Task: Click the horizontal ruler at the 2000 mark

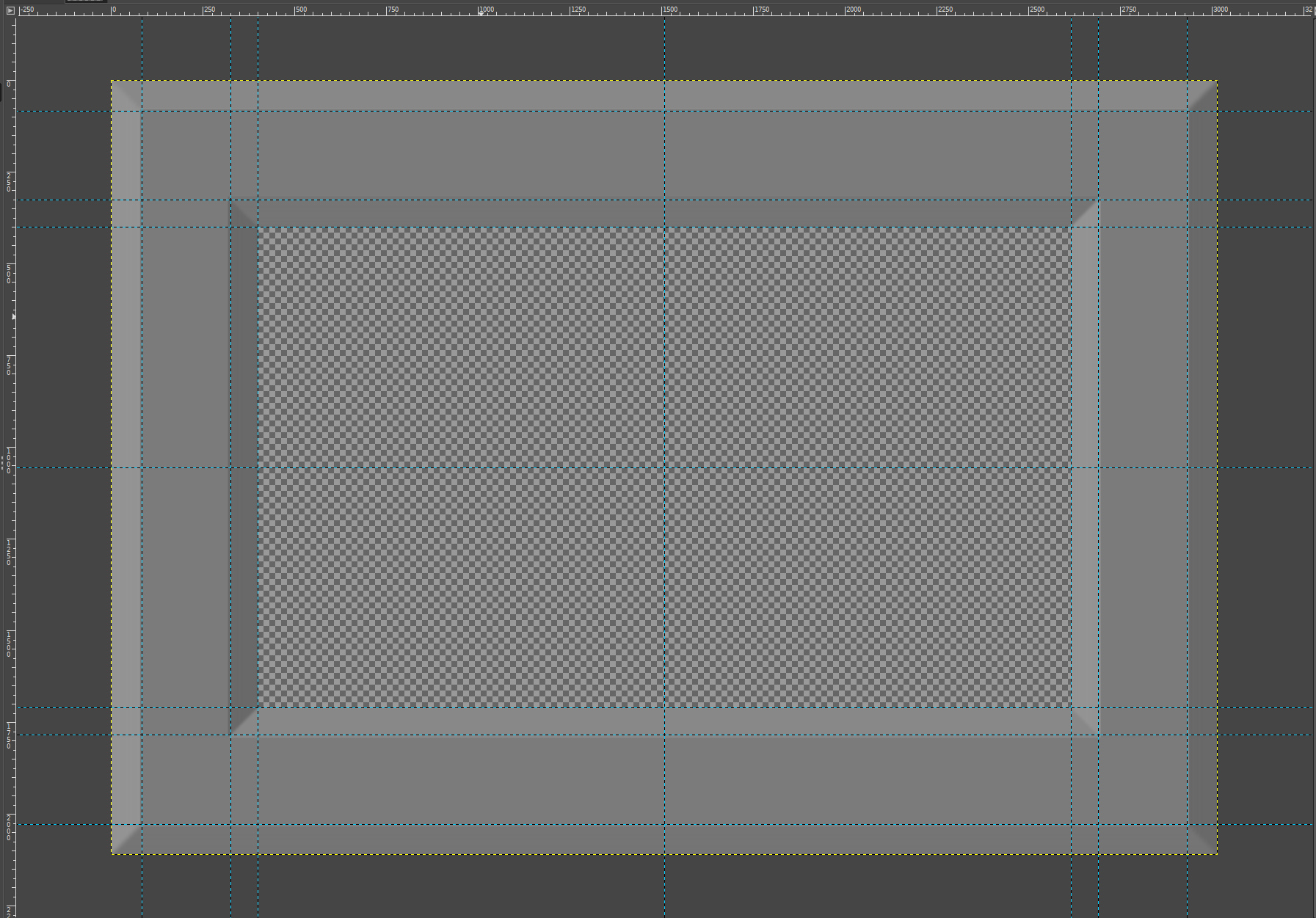Action: 853,10
